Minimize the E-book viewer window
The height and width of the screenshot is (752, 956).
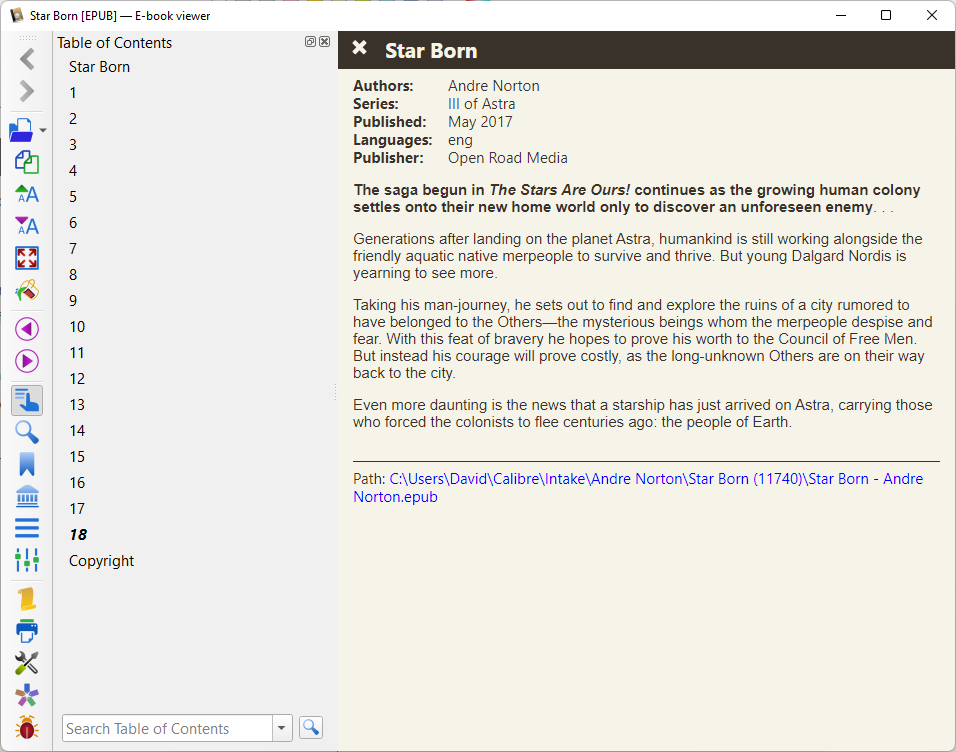[x=841, y=15]
